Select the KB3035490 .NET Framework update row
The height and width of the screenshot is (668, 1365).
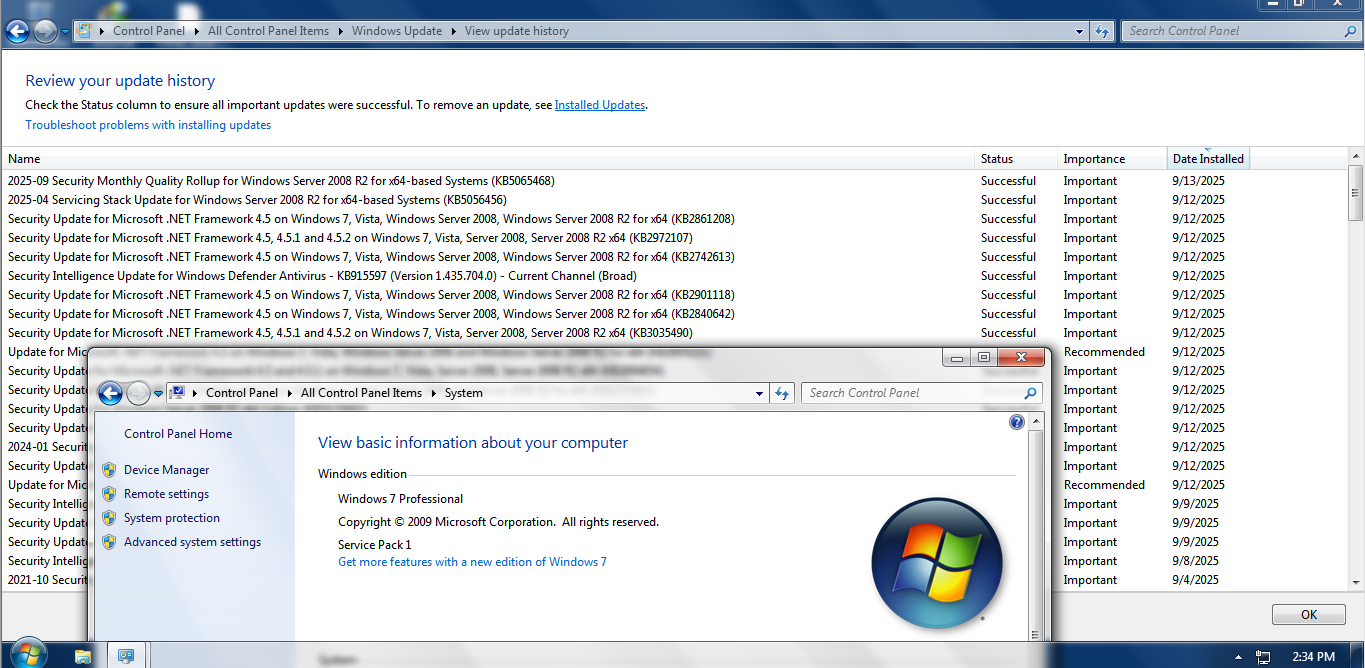[675, 333]
